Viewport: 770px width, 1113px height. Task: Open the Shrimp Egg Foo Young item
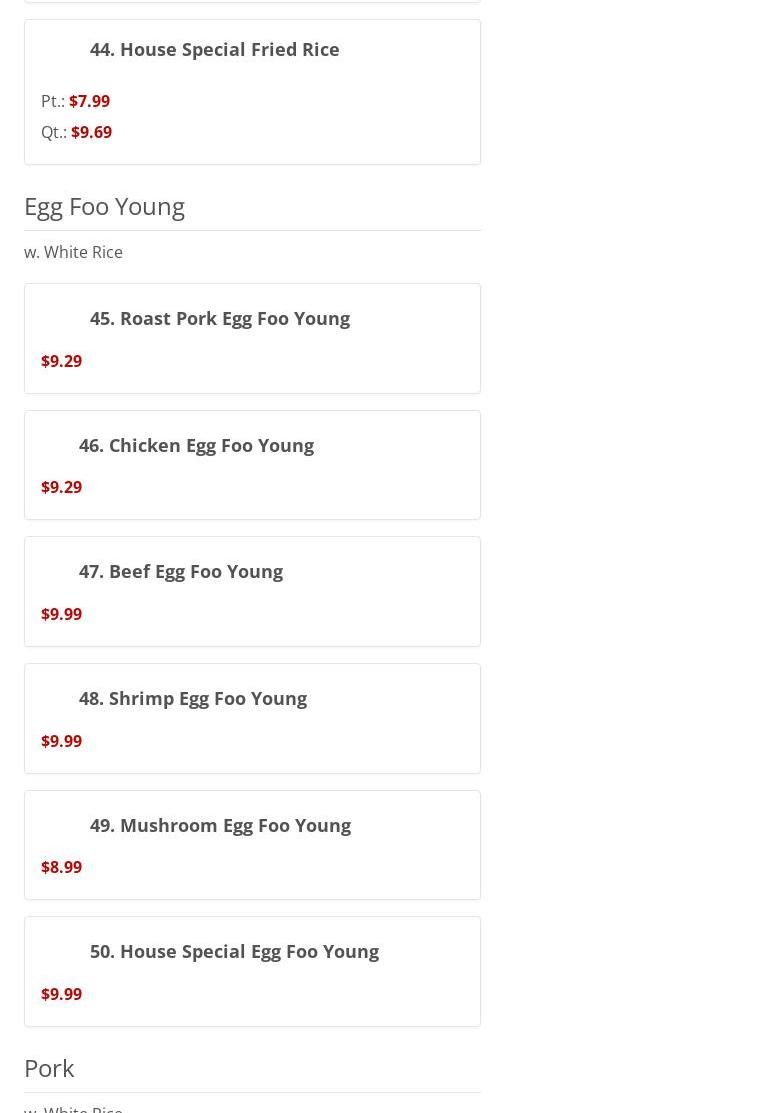[192, 698]
